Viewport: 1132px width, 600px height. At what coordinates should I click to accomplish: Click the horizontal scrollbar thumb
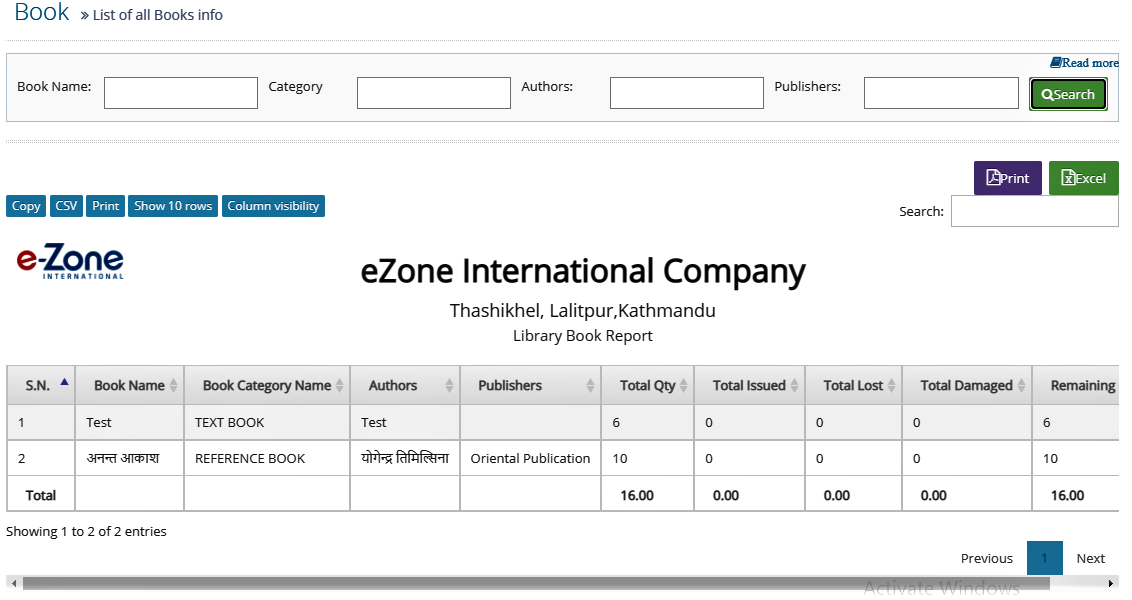point(536,583)
